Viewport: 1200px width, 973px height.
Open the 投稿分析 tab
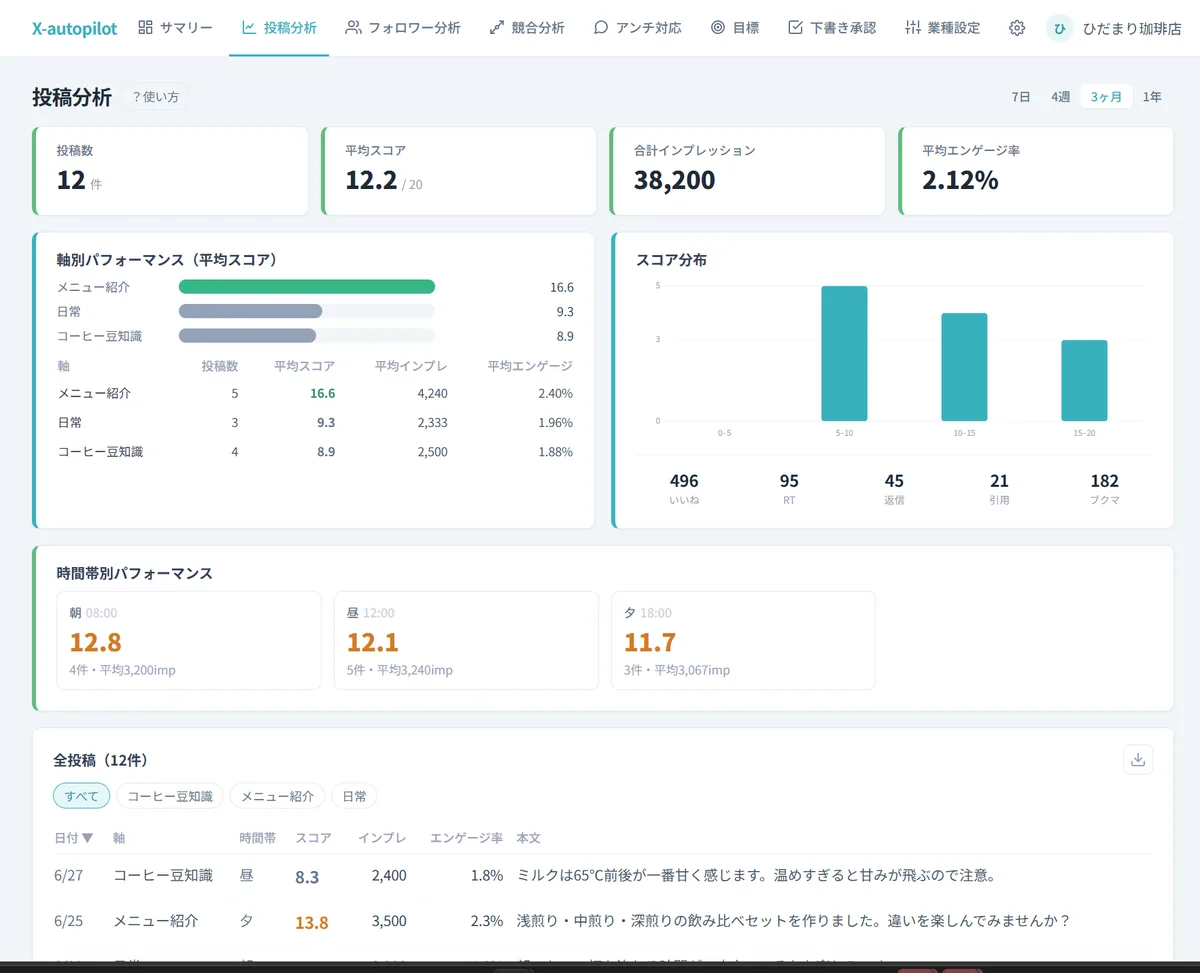279,28
